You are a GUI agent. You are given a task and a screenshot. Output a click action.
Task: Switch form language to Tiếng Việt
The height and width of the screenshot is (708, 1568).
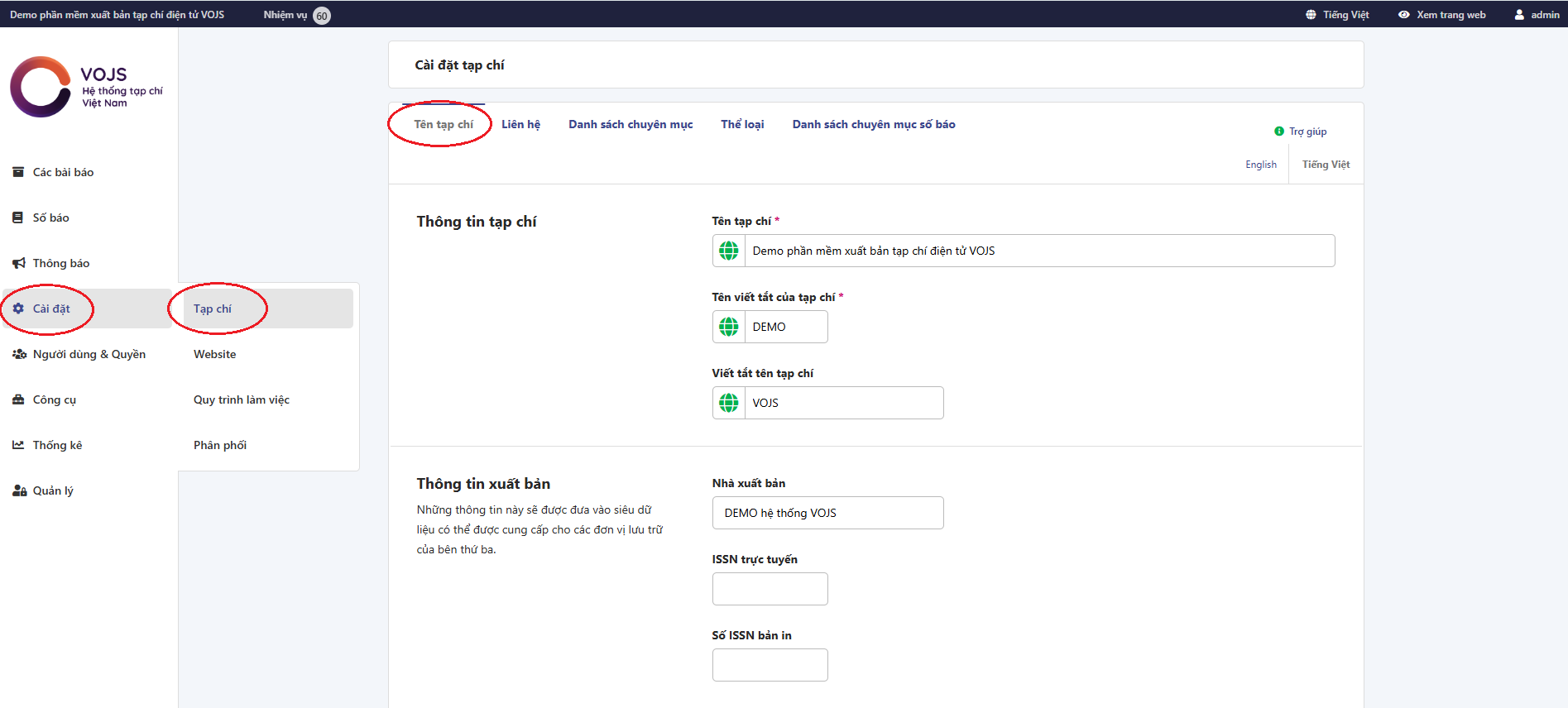(x=1326, y=165)
